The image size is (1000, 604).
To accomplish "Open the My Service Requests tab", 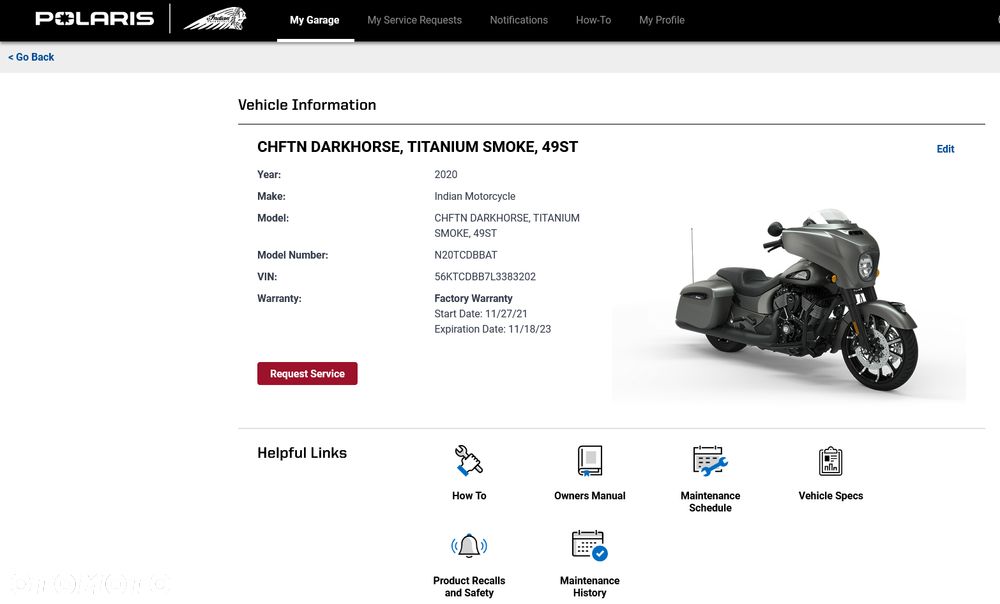I will point(415,20).
